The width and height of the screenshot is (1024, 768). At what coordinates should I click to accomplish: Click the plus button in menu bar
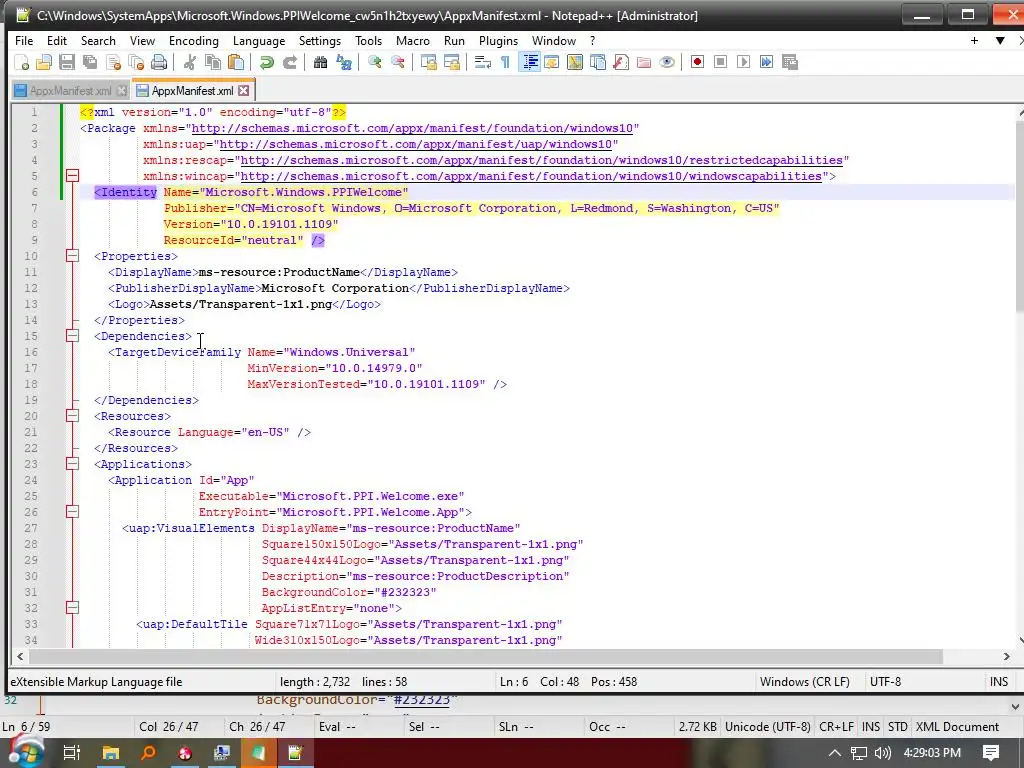pyautogui.click(x=974, y=40)
